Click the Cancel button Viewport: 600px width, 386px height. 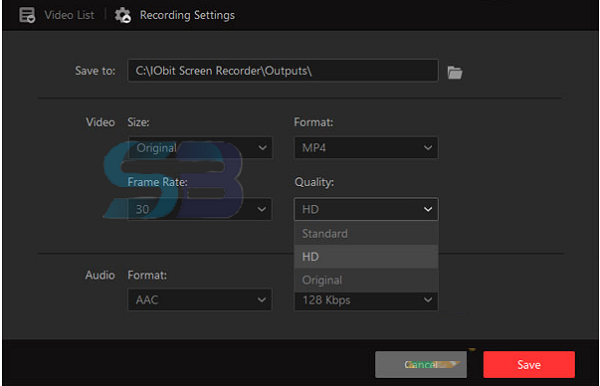[421, 365]
